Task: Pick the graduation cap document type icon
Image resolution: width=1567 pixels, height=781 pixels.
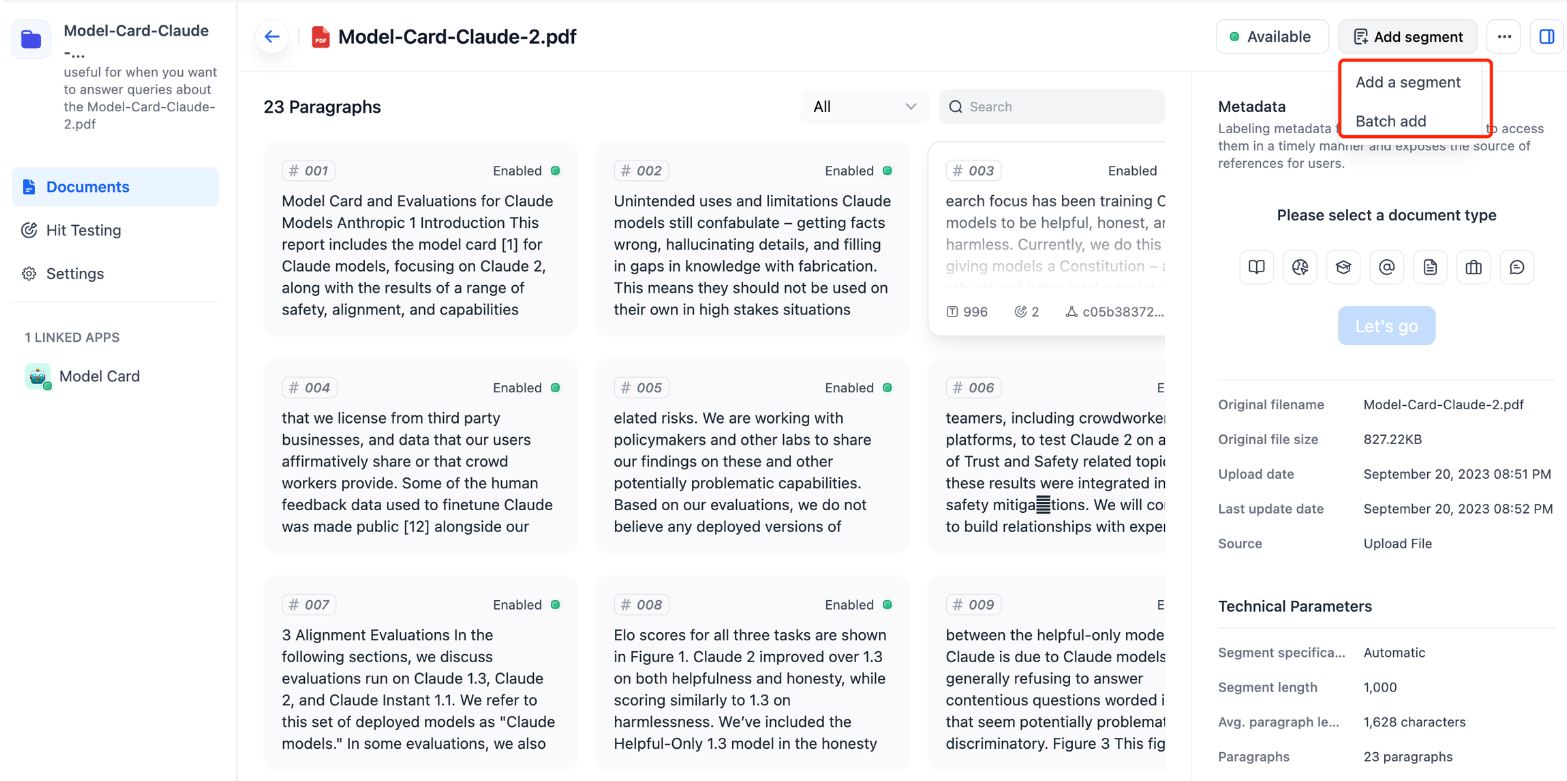Action: tap(1343, 267)
